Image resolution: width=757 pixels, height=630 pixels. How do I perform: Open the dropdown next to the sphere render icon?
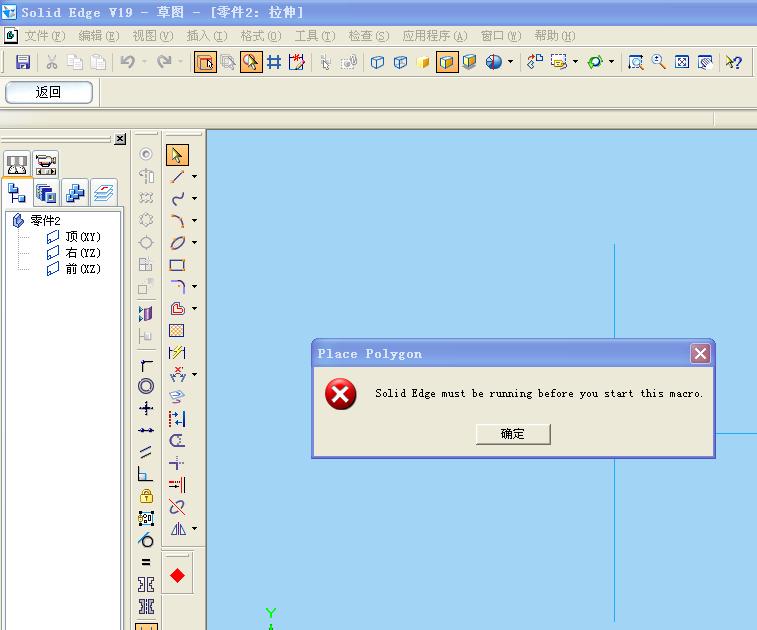(510, 62)
